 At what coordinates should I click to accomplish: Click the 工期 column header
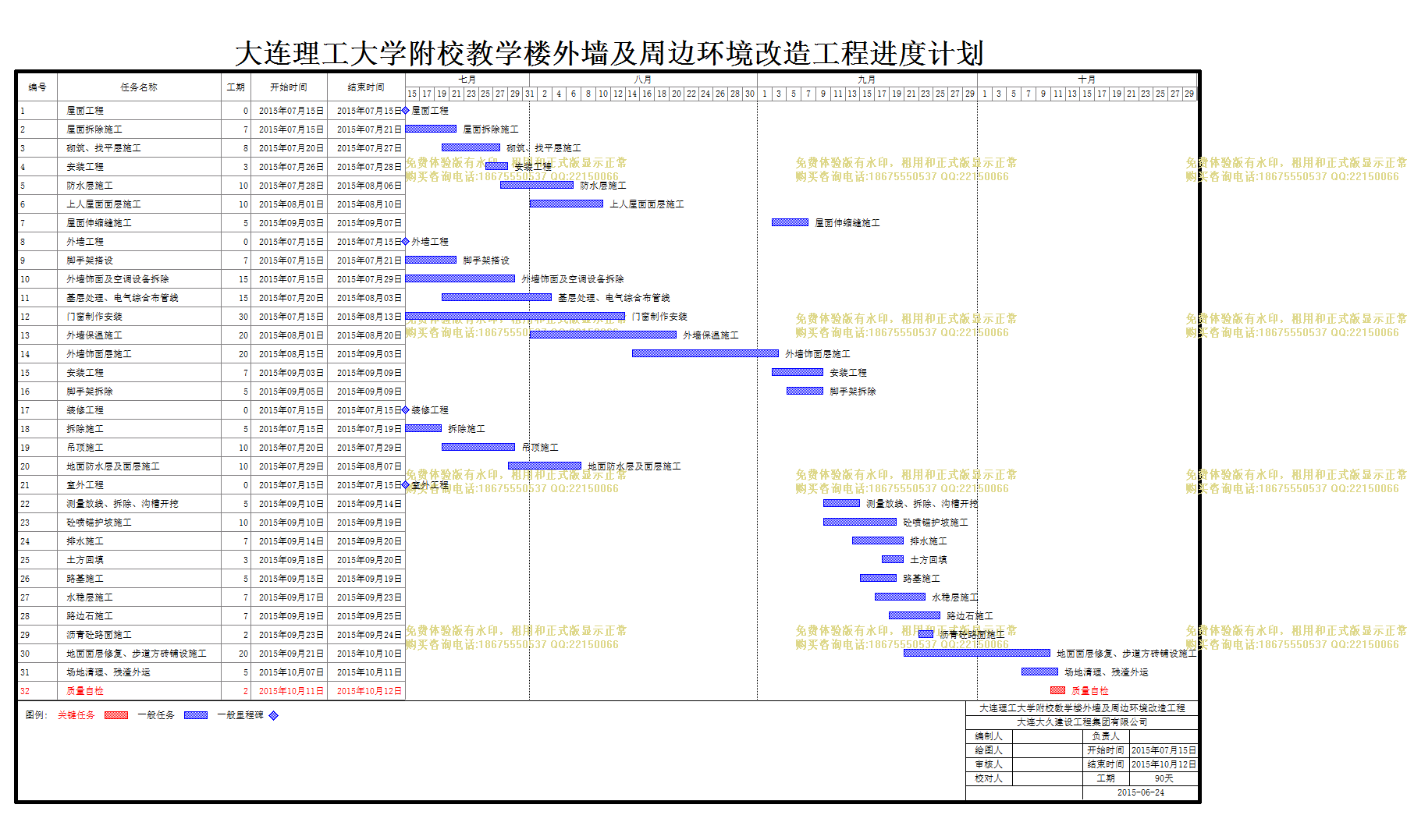[236, 87]
